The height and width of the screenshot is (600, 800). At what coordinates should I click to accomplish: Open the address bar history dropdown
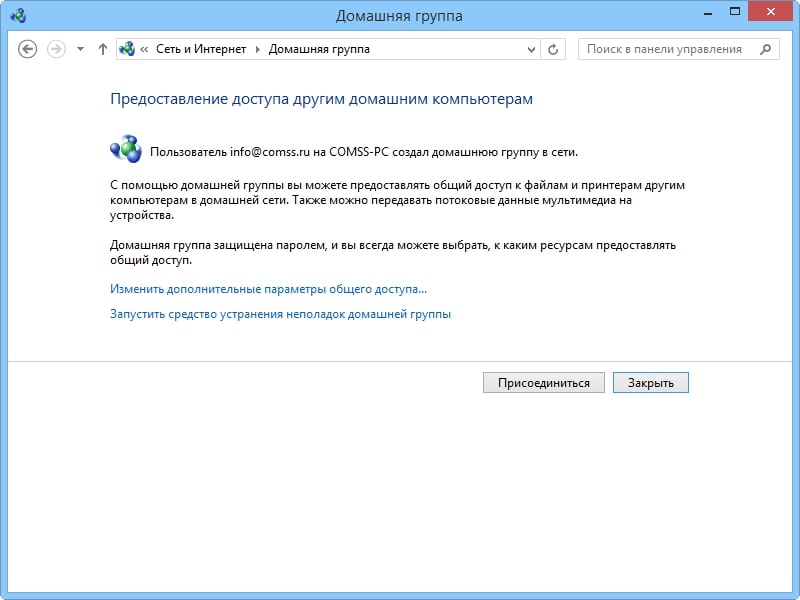click(531, 49)
